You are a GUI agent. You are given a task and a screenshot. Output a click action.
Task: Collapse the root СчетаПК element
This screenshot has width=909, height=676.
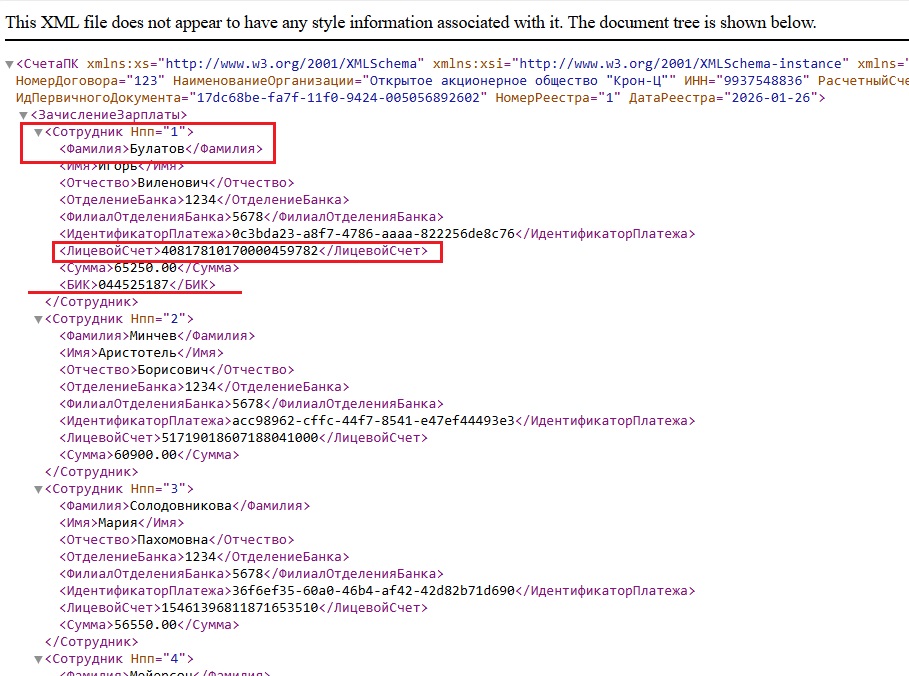click(10, 63)
